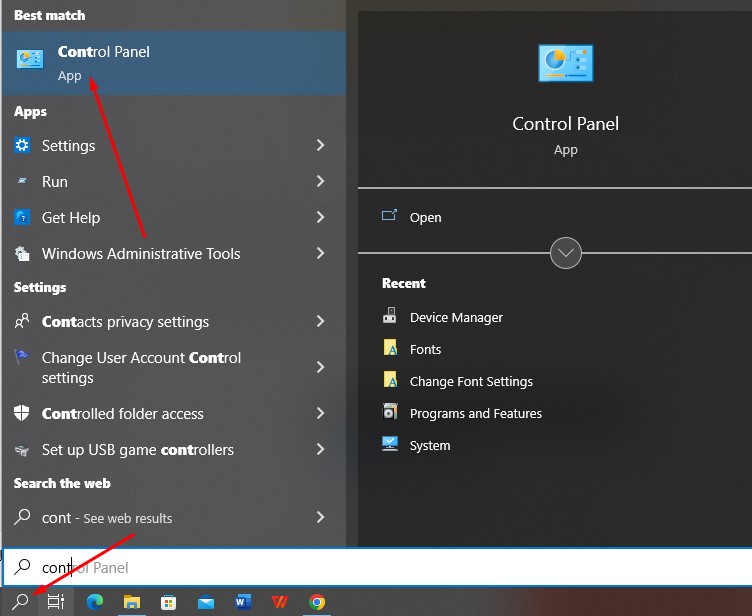Expand cont web results arrow
The image size is (752, 616).
pyautogui.click(x=320, y=517)
